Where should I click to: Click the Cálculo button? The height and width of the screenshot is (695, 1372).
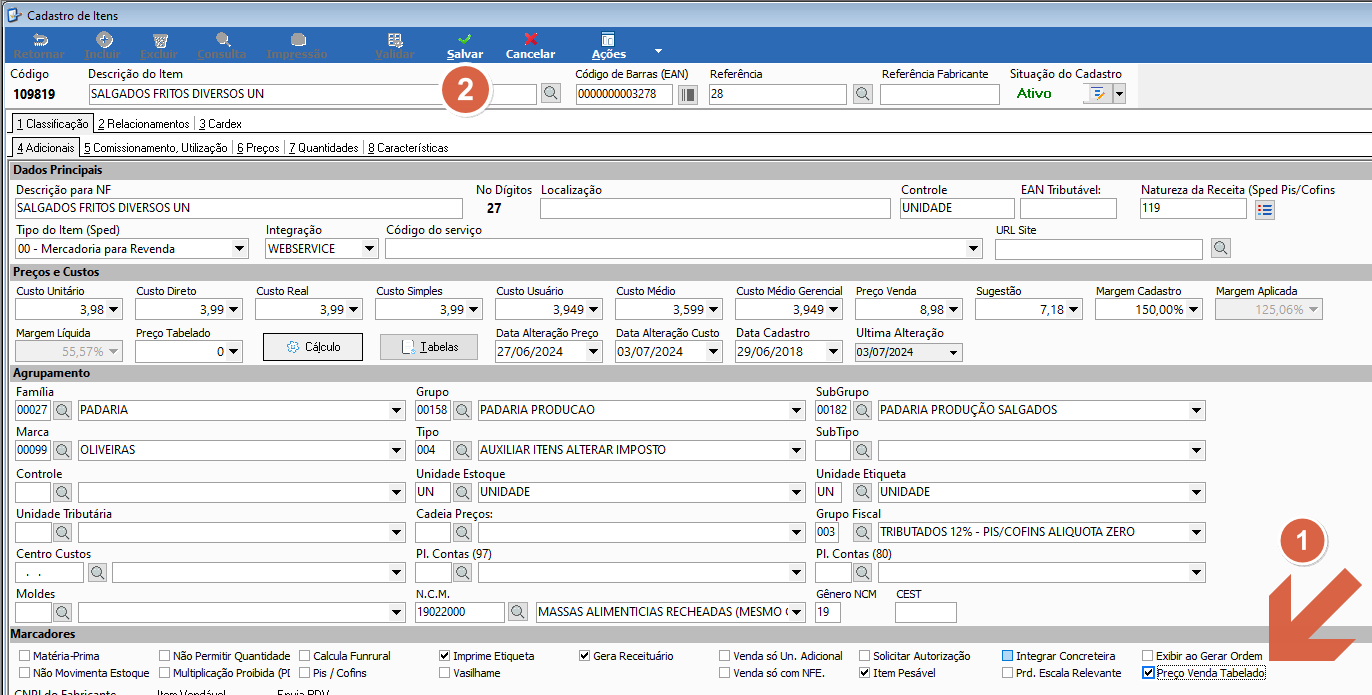[313, 347]
